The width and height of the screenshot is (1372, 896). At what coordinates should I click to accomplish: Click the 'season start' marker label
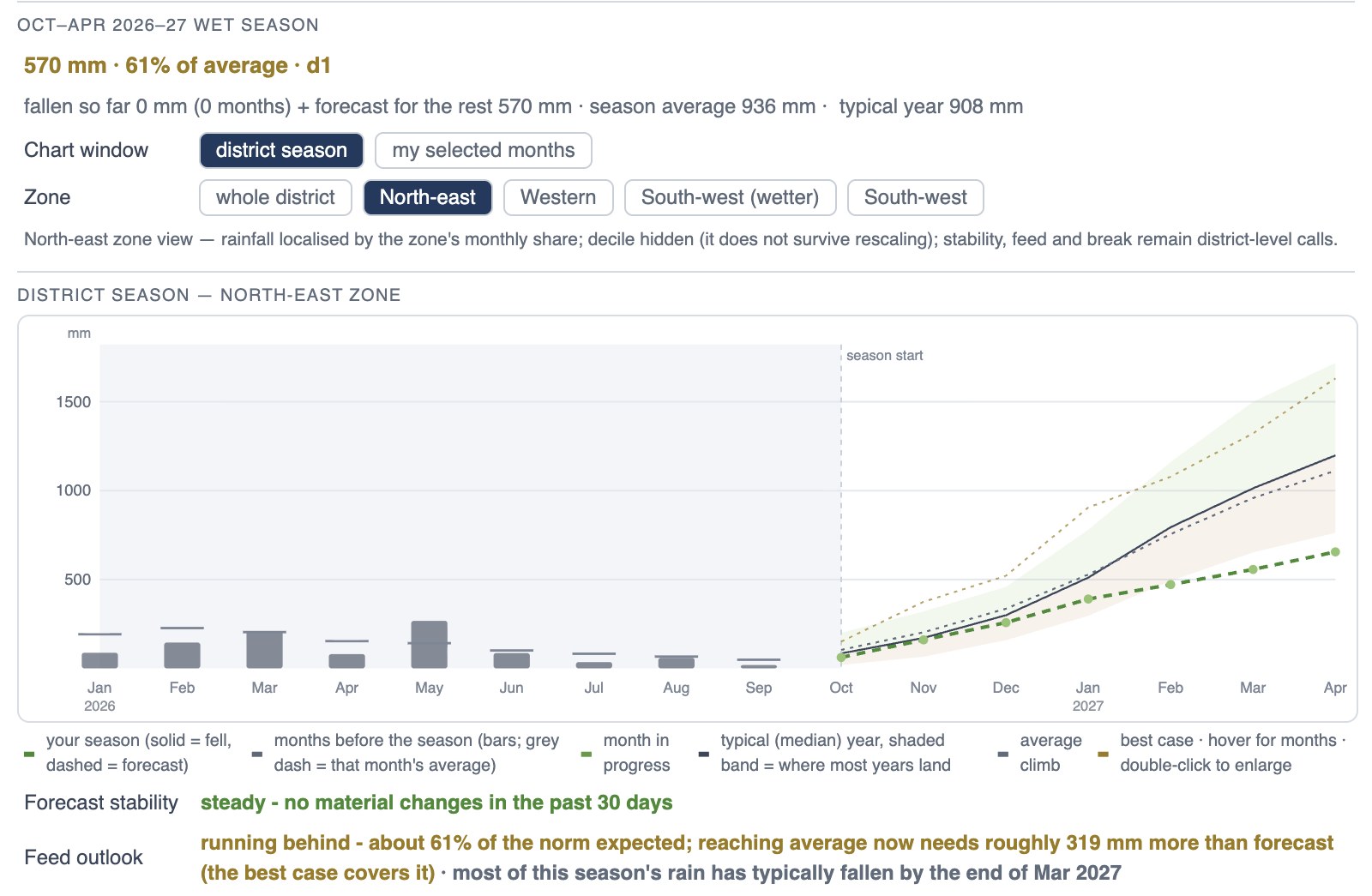point(884,356)
